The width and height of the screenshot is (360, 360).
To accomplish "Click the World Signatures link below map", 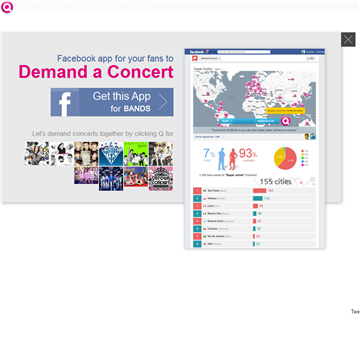I will pos(208,137).
